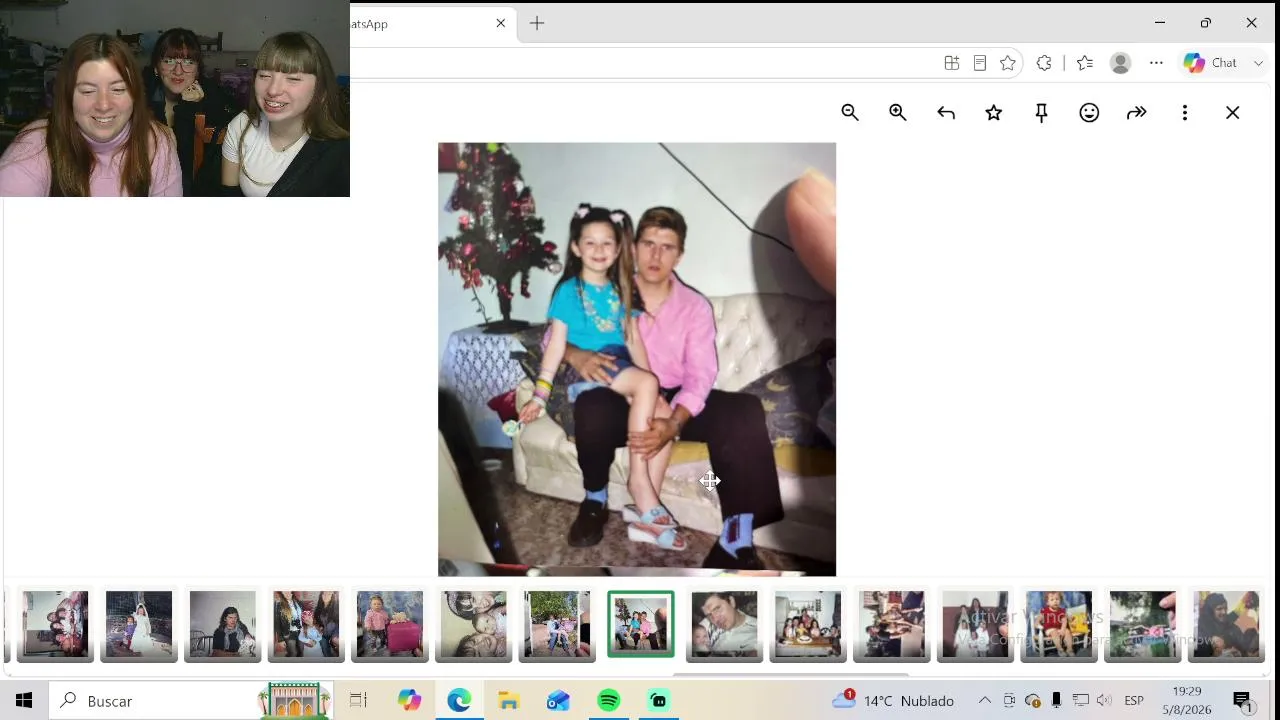This screenshot has height=720, width=1280.
Task: Open the Copilot Chat button
Action: [x=1211, y=63]
